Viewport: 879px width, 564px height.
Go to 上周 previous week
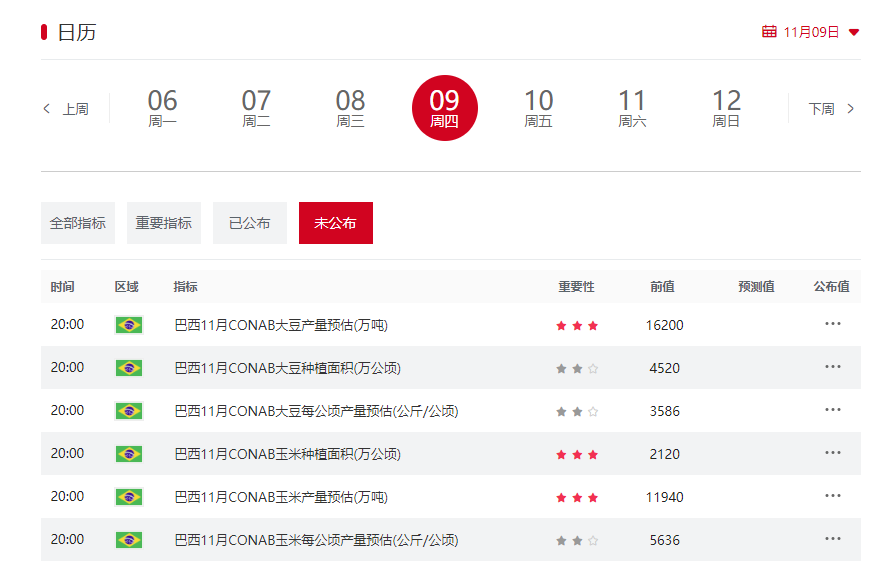pos(75,109)
